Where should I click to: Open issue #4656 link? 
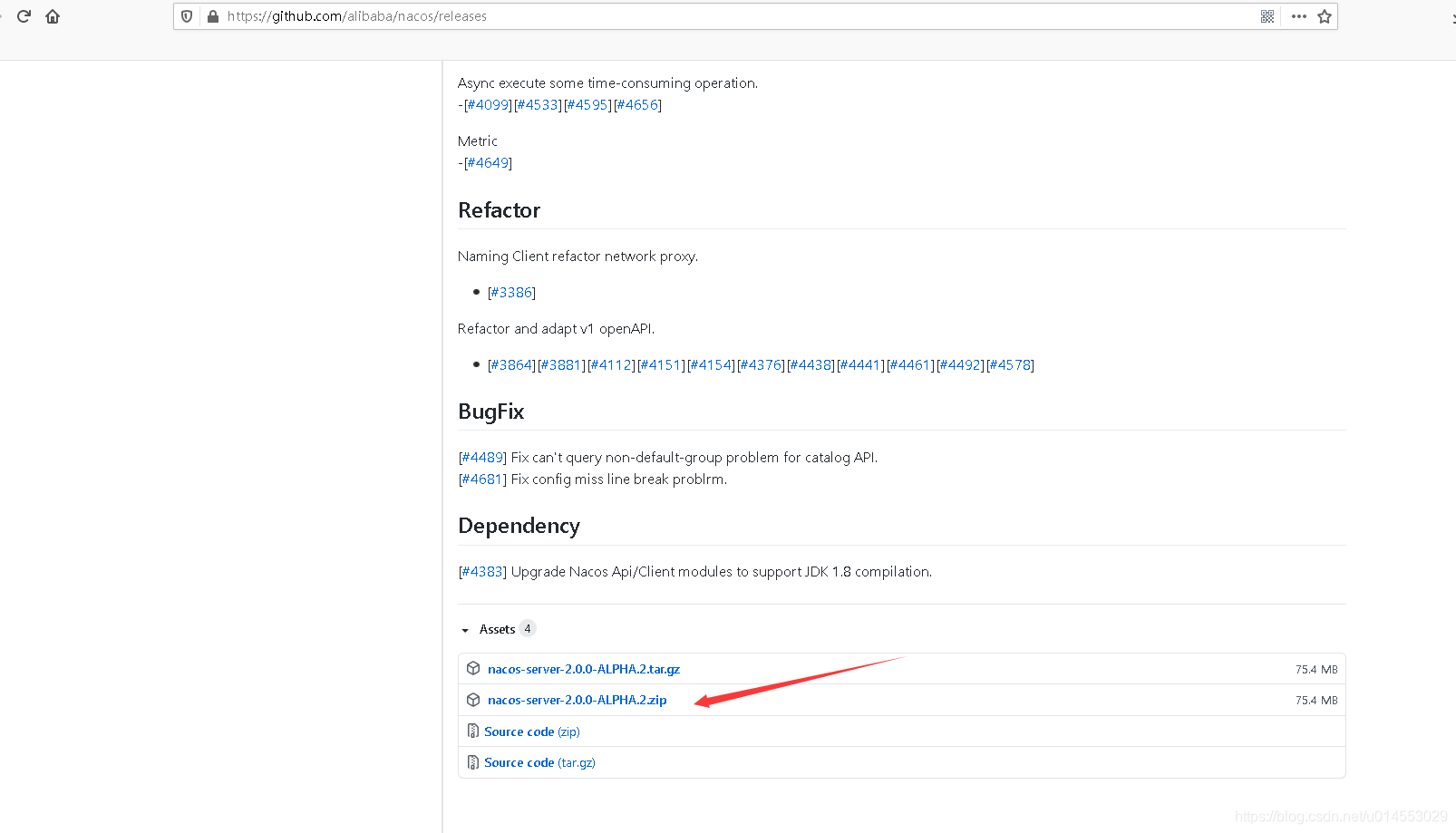click(637, 105)
